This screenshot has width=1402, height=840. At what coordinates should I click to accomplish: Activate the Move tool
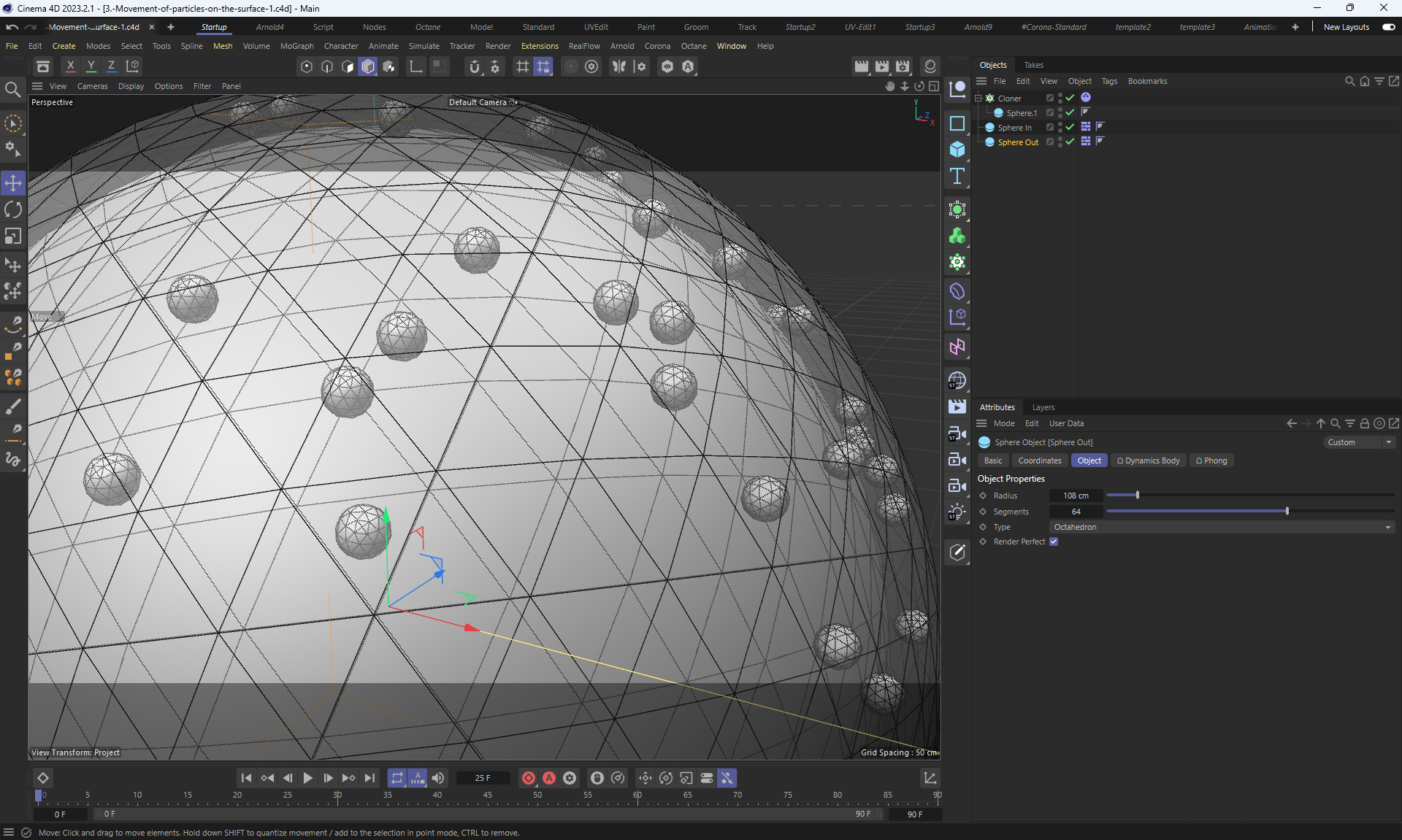click(13, 182)
